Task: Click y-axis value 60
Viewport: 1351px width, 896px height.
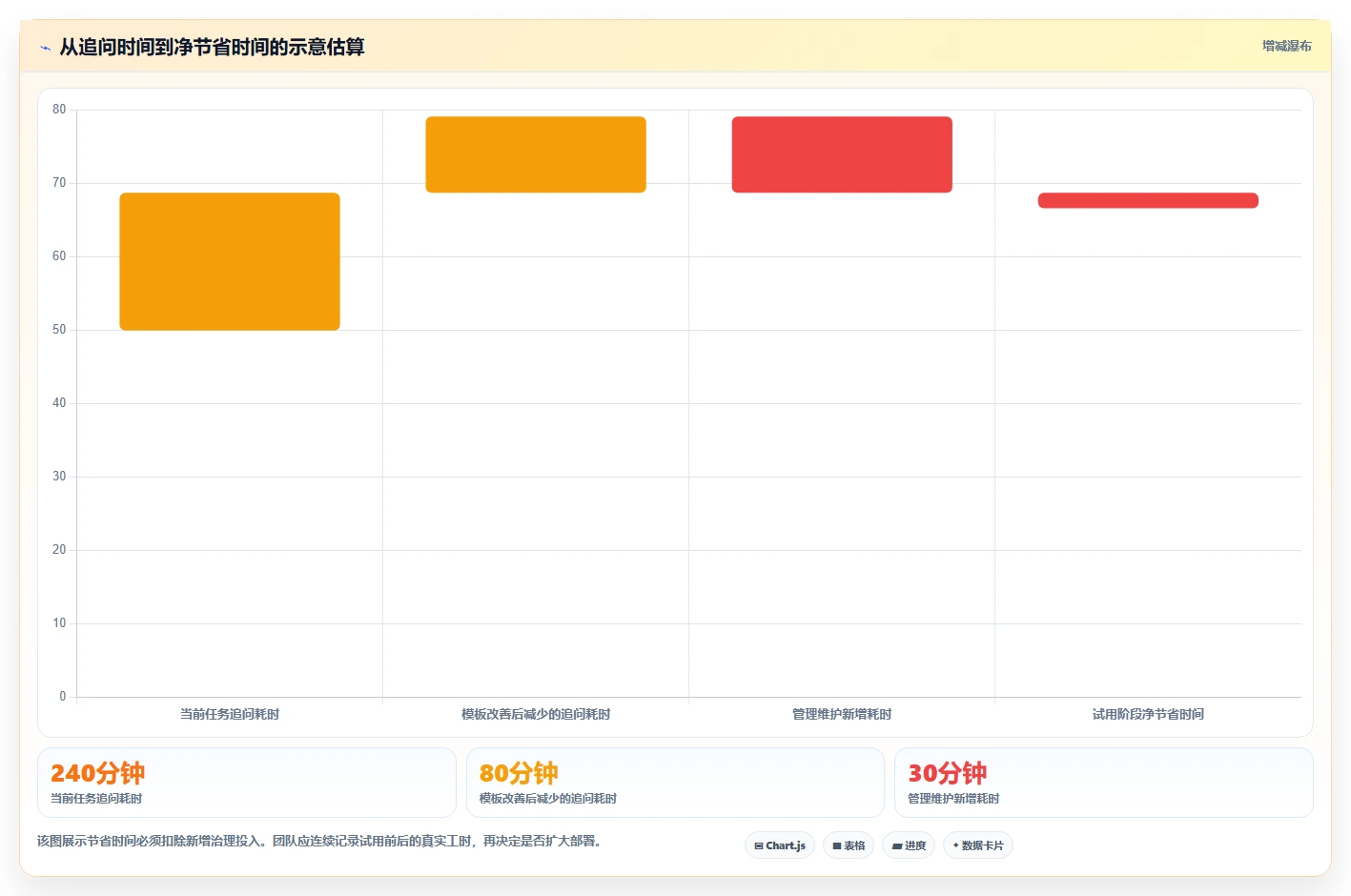Action: pos(59,256)
